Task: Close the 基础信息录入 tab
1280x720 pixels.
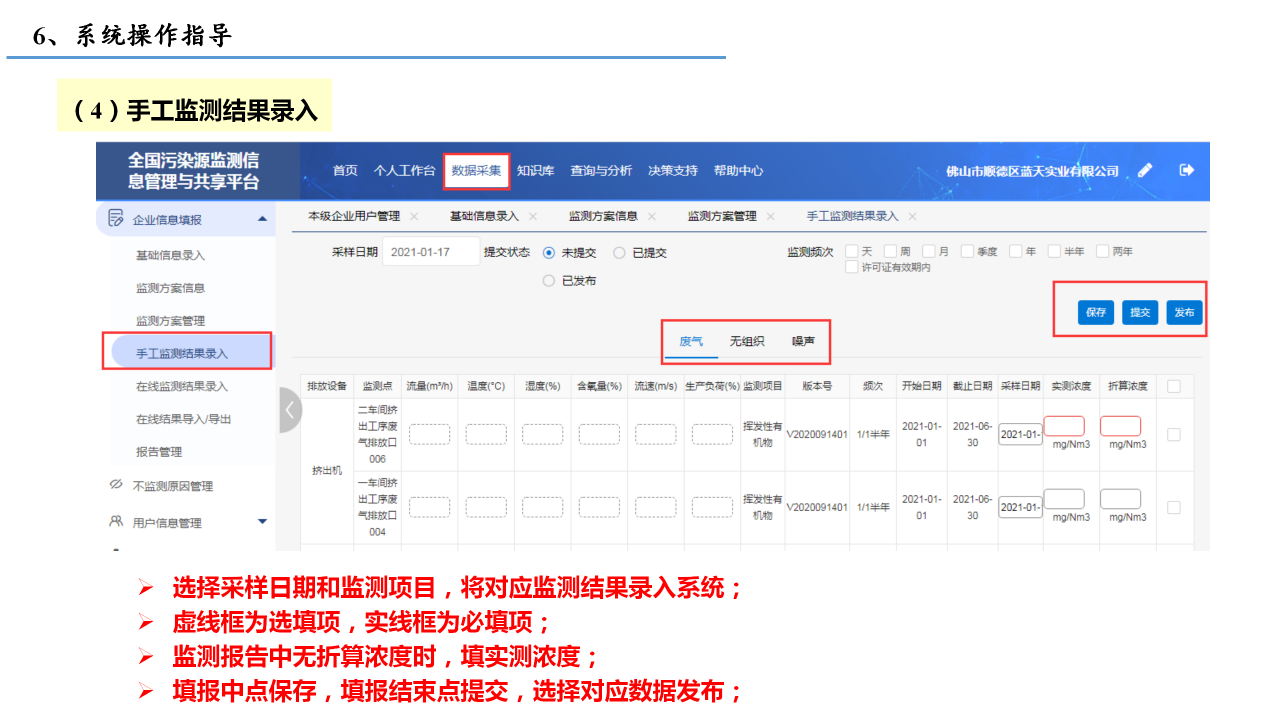Action: click(533, 216)
